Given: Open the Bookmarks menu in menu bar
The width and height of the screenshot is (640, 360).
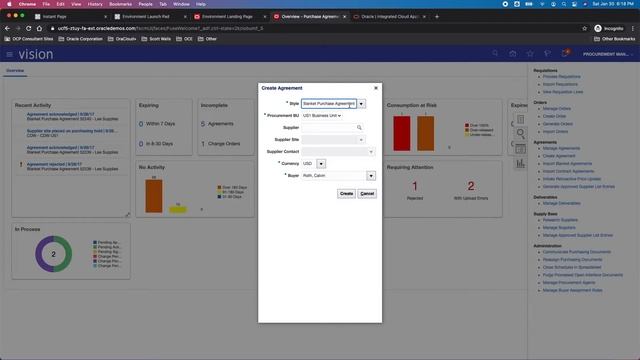Looking at the screenshot, I should click(x=120, y=4).
